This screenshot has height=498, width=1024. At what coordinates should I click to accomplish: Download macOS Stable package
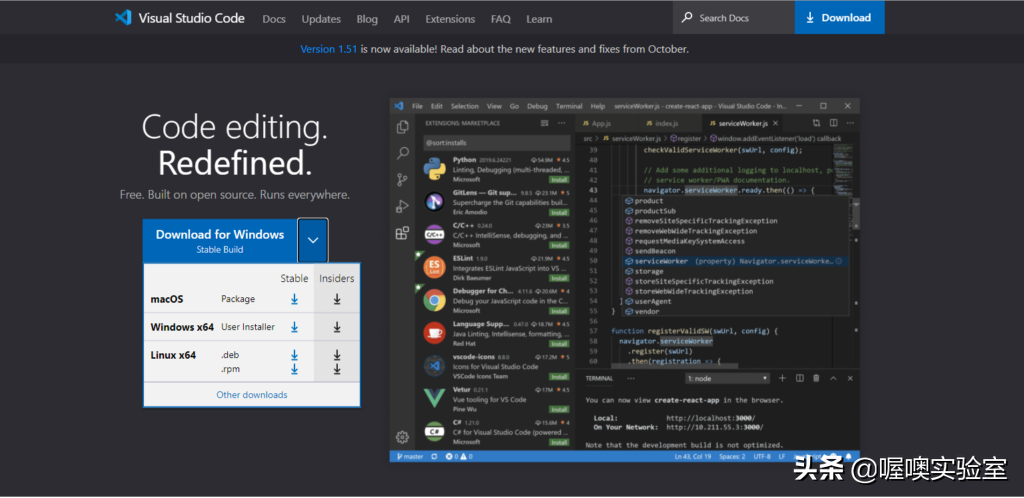[295, 299]
